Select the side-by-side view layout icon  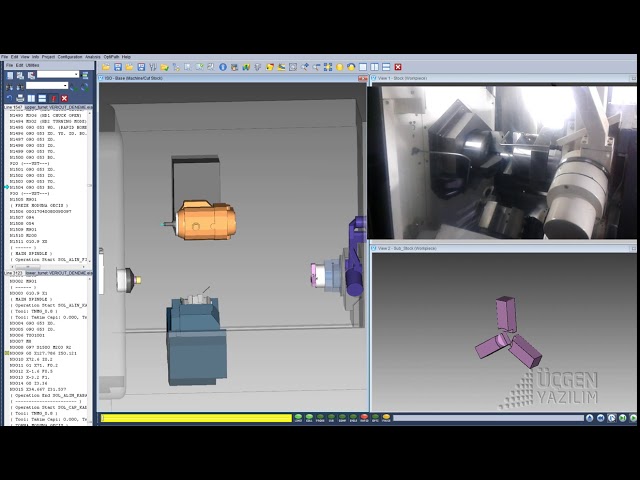click(x=375, y=67)
